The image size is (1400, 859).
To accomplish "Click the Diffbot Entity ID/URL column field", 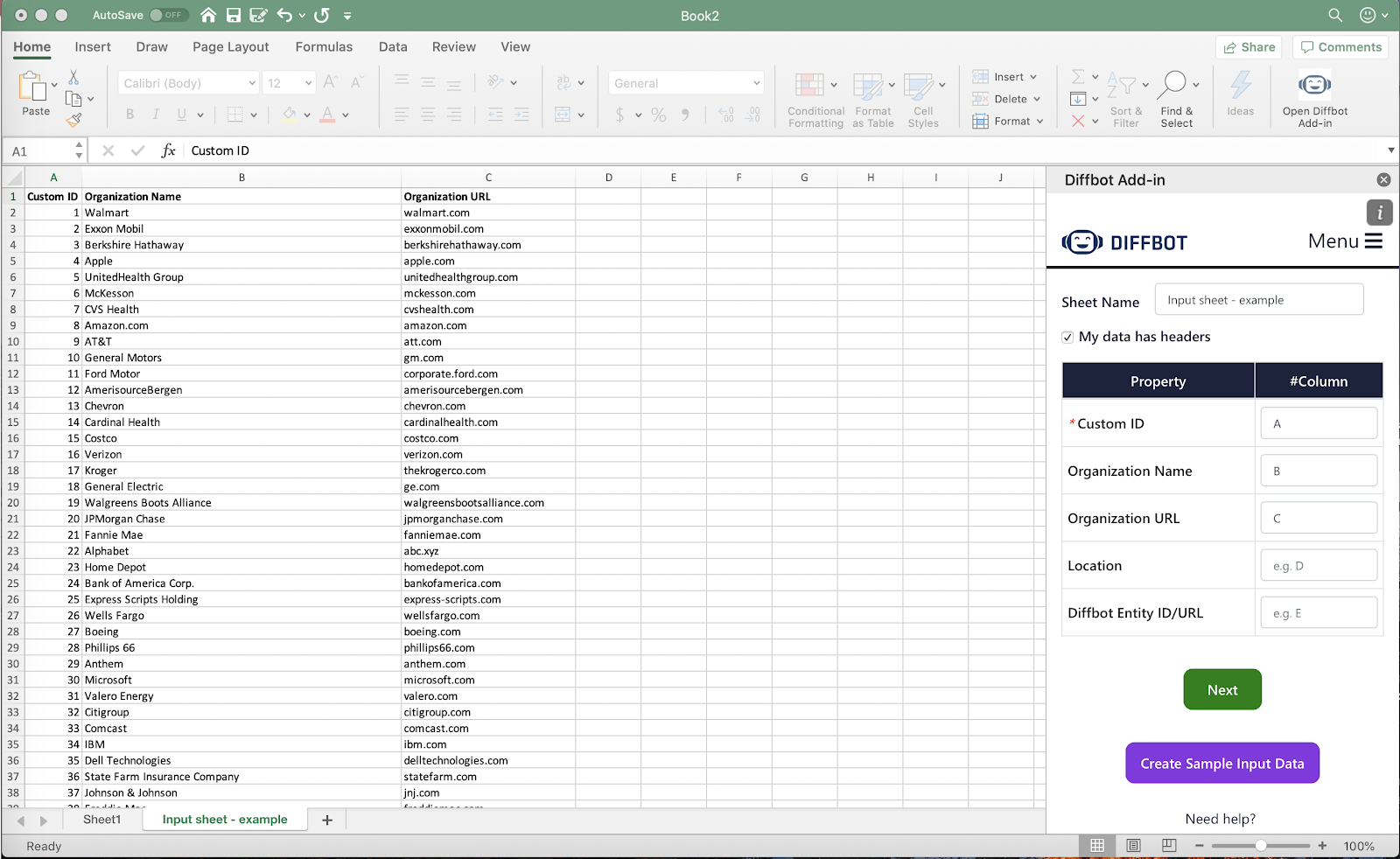I will [1319, 612].
